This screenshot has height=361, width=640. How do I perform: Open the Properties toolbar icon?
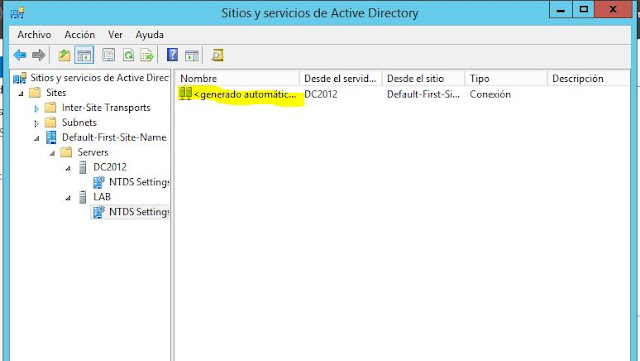(x=109, y=55)
